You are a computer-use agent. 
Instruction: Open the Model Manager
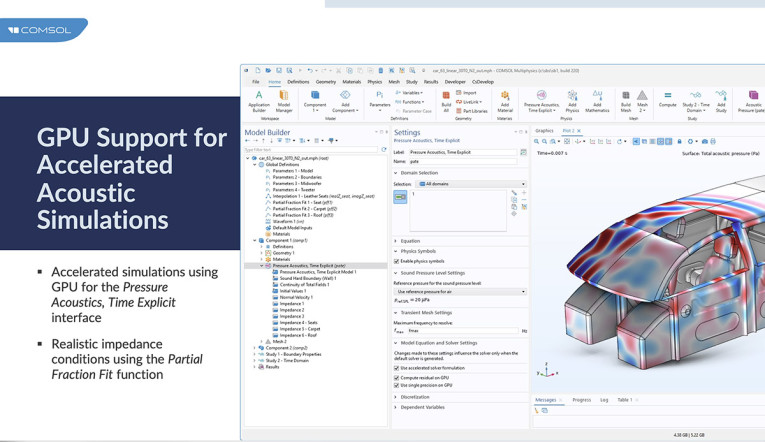point(283,101)
